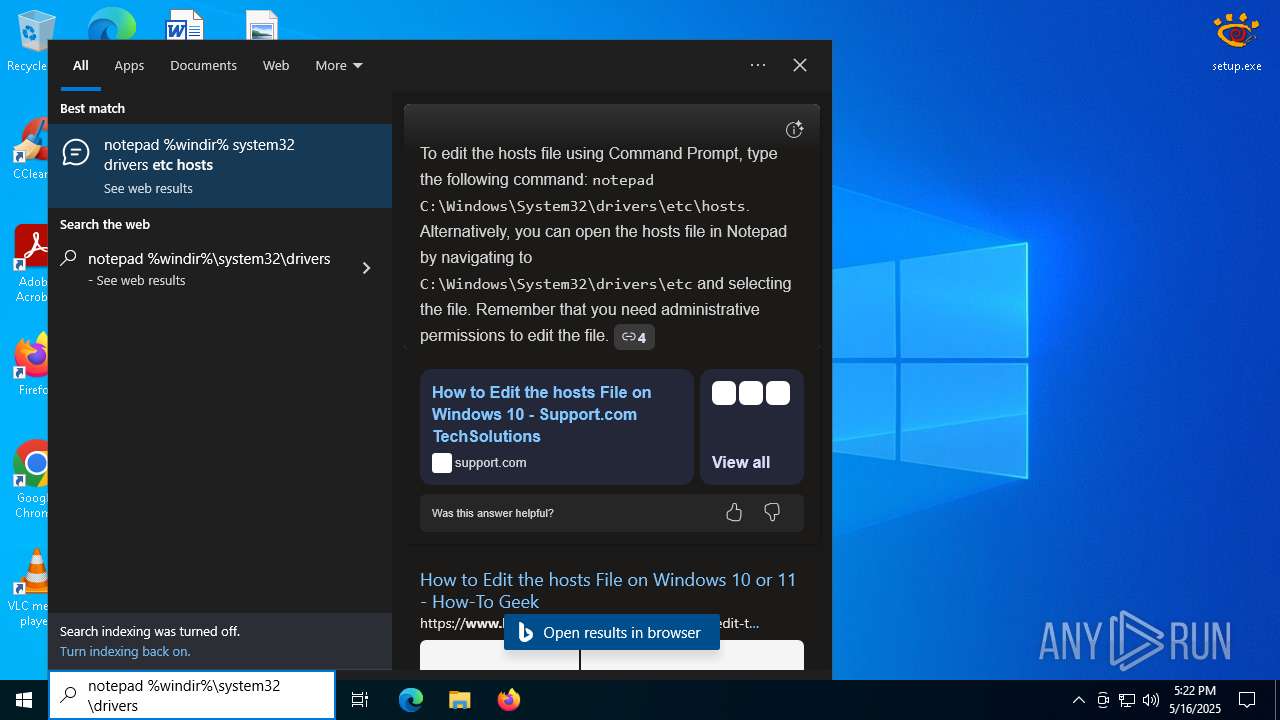
Task: Open the Microsoft Edge desktop shortcut
Action: pyautogui.click(x=111, y=24)
